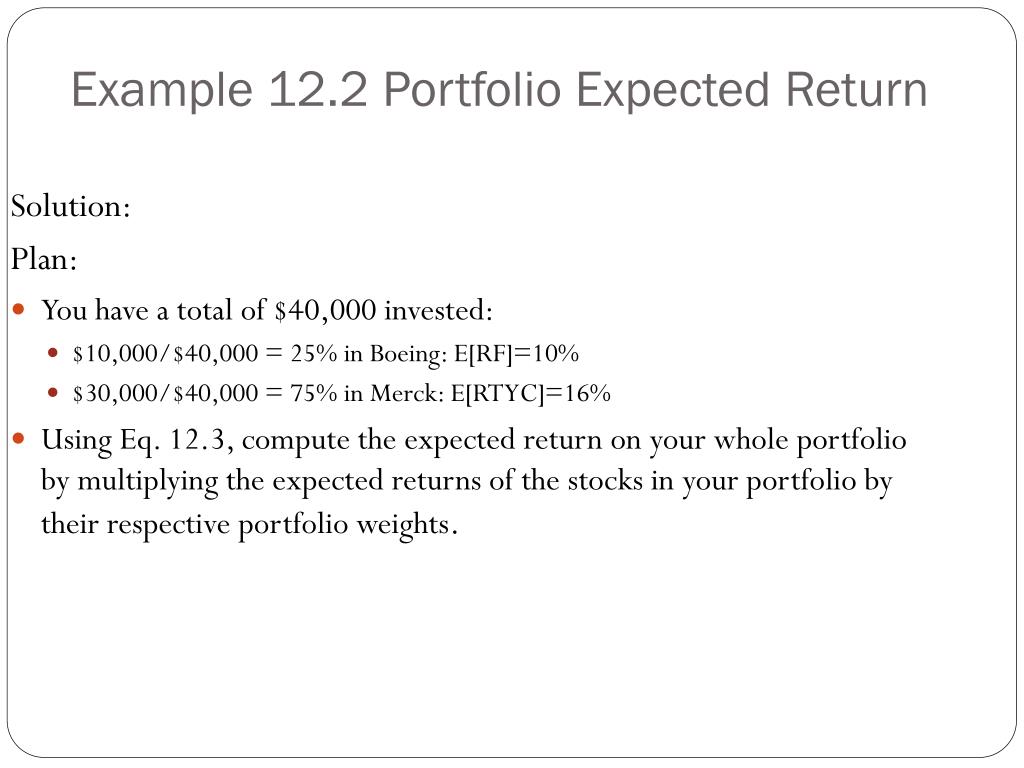
Task: Click the "E[RTYC]=16%" expression
Action: [531, 394]
